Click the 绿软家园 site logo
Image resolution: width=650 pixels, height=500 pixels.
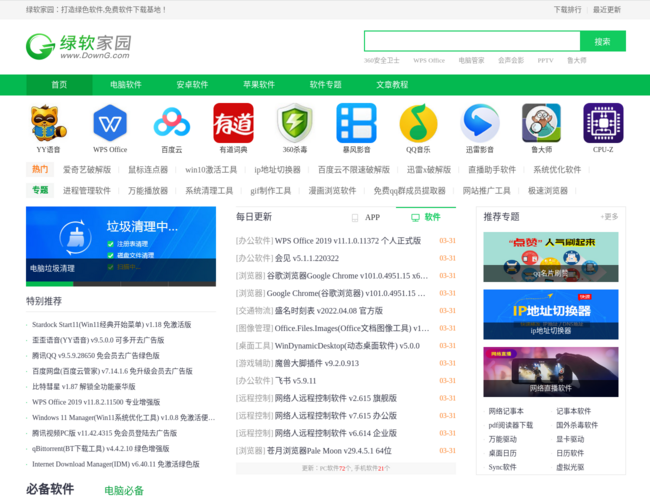[x=79, y=46]
